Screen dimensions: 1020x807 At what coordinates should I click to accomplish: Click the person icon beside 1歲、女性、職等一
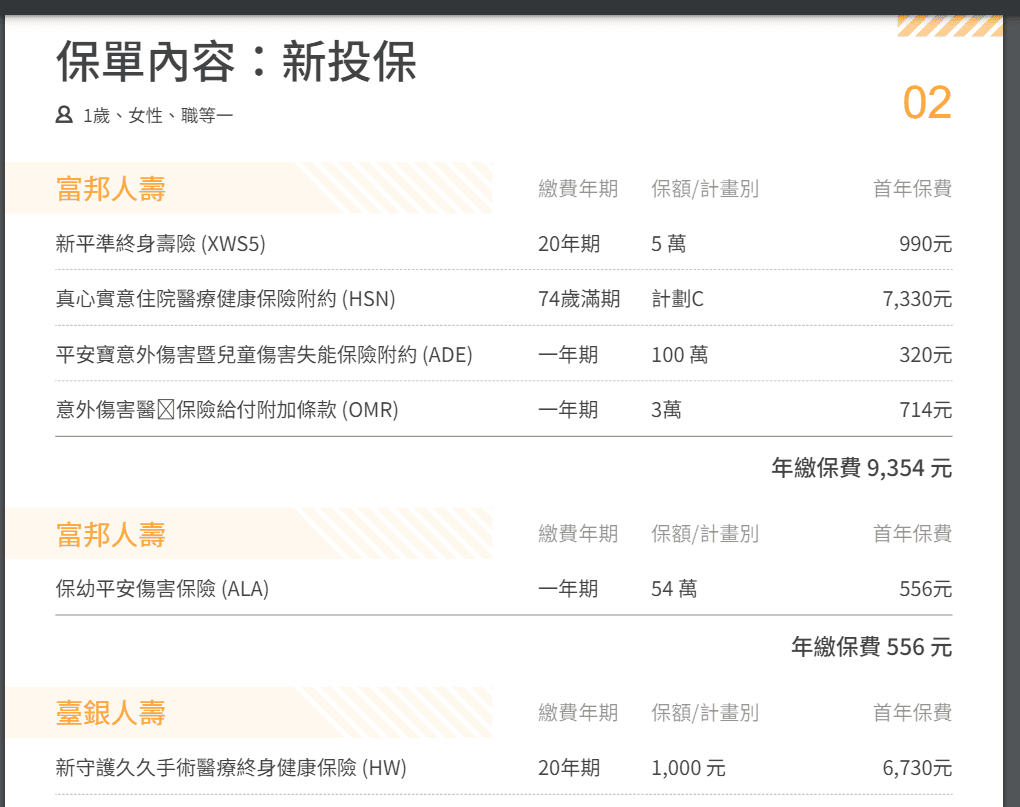pos(64,114)
